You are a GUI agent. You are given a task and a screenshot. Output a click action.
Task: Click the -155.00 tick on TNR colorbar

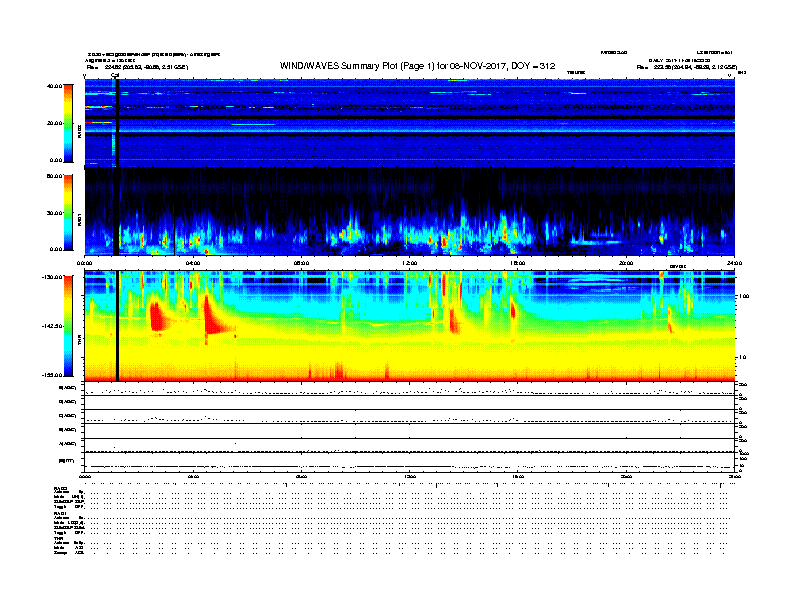[x=52, y=375]
